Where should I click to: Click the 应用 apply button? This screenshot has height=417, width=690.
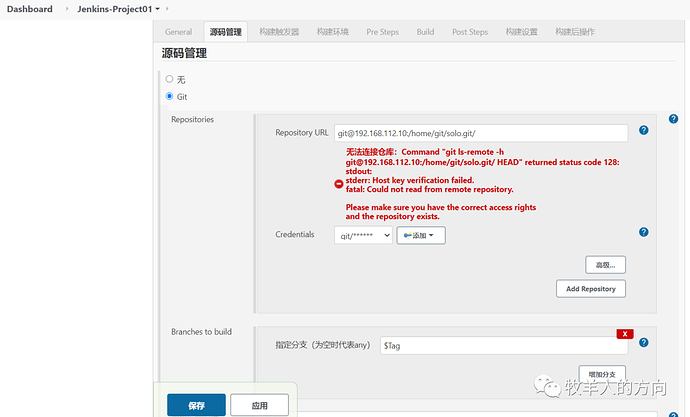259,405
